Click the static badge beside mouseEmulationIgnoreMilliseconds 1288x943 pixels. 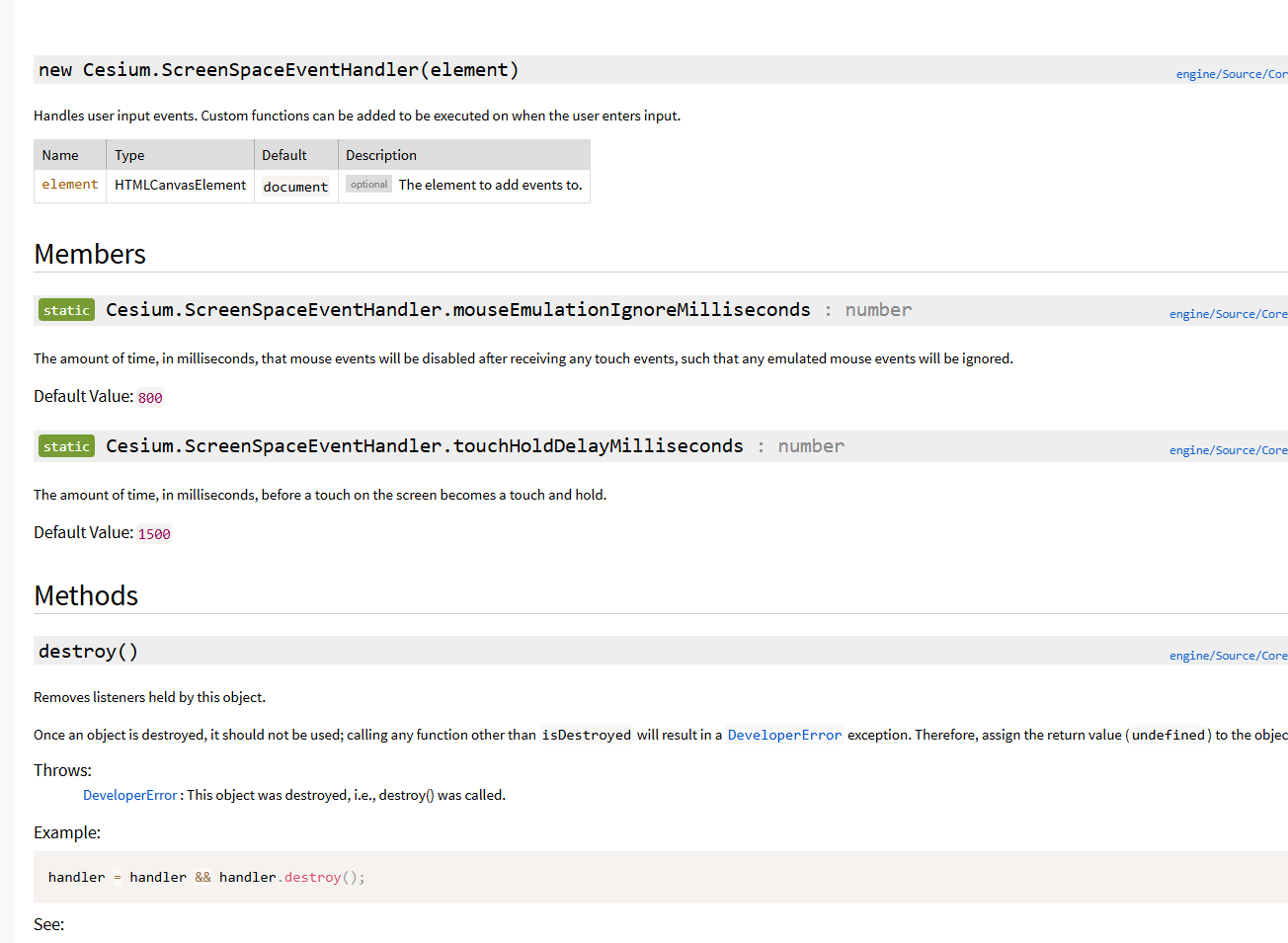point(67,310)
